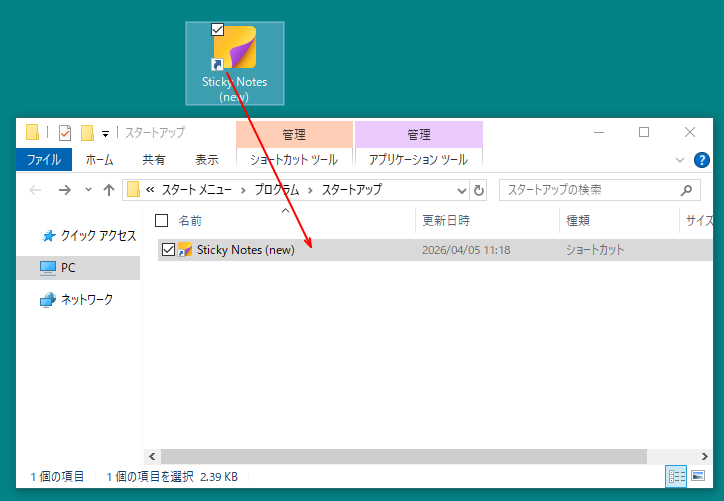Go back with the left arrow
Viewport: 724px width, 501px height.
click(x=35, y=190)
